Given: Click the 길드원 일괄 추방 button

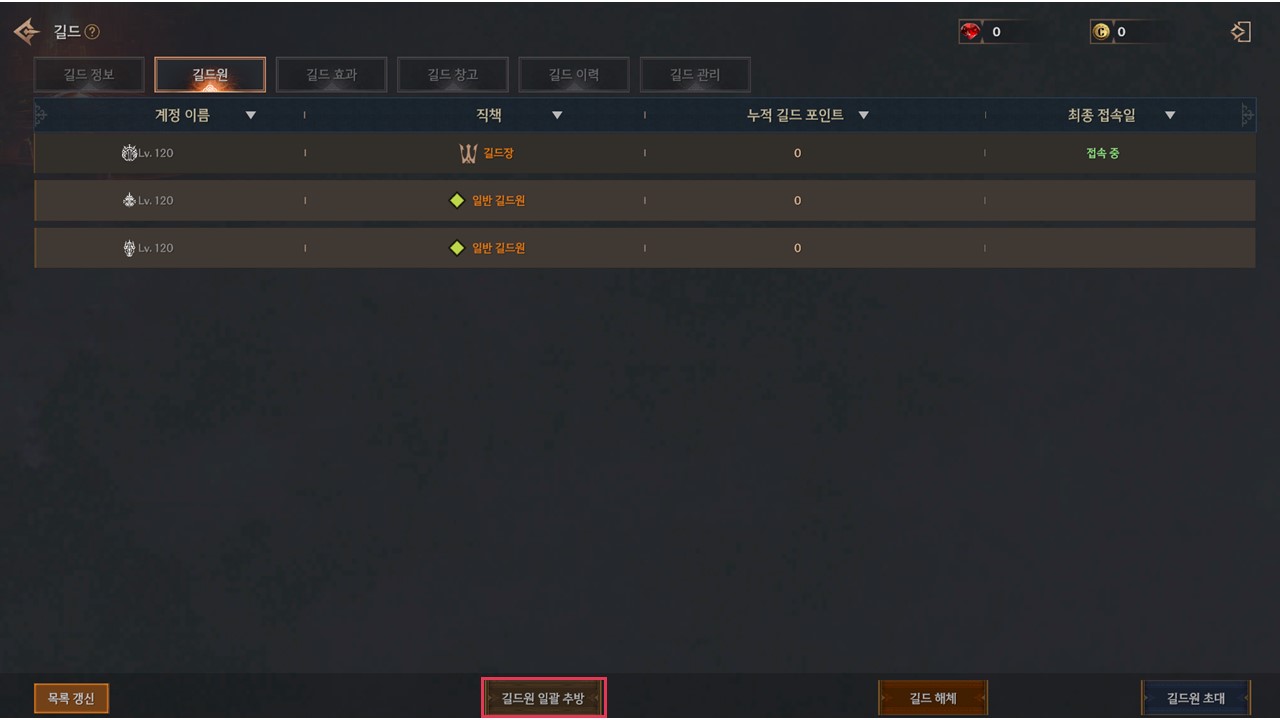Looking at the screenshot, I should (x=543, y=698).
